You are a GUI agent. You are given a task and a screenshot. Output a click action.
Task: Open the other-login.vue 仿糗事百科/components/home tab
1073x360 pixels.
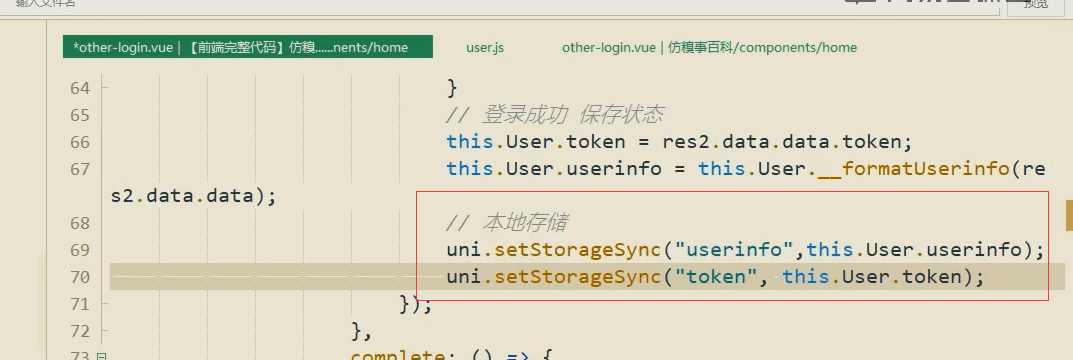(710, 47)
